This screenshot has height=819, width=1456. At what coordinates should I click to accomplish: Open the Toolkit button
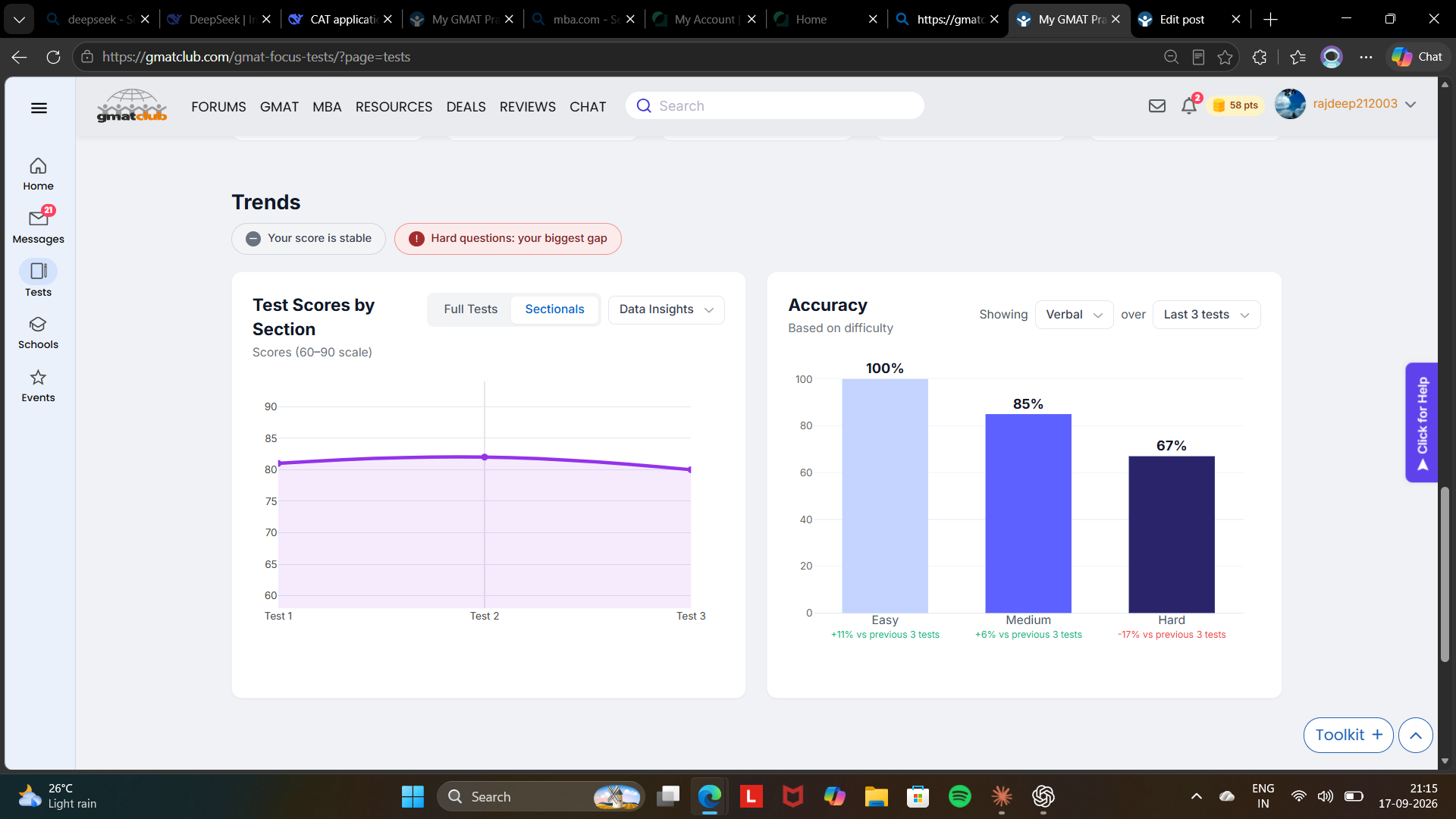coord(1348,735)
